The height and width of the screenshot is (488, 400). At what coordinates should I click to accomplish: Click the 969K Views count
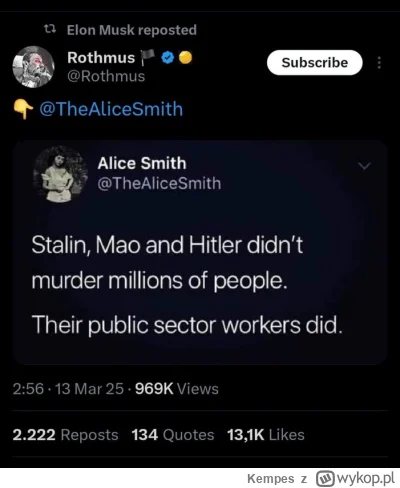[177, 389]
